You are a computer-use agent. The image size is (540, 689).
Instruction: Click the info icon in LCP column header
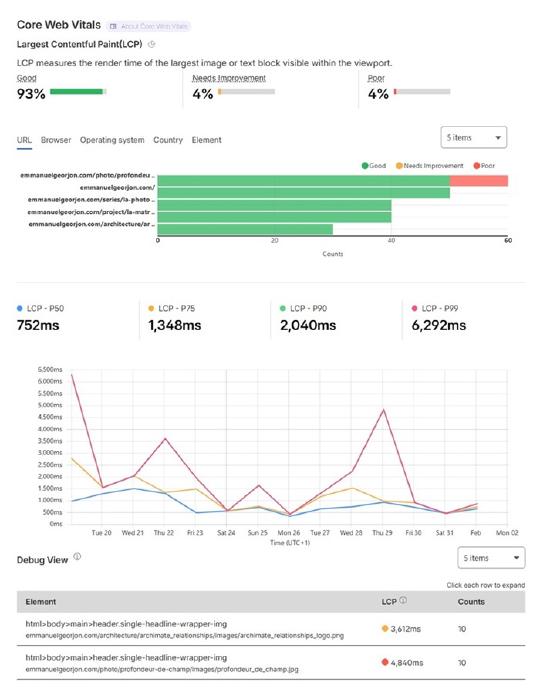[402, 600]
